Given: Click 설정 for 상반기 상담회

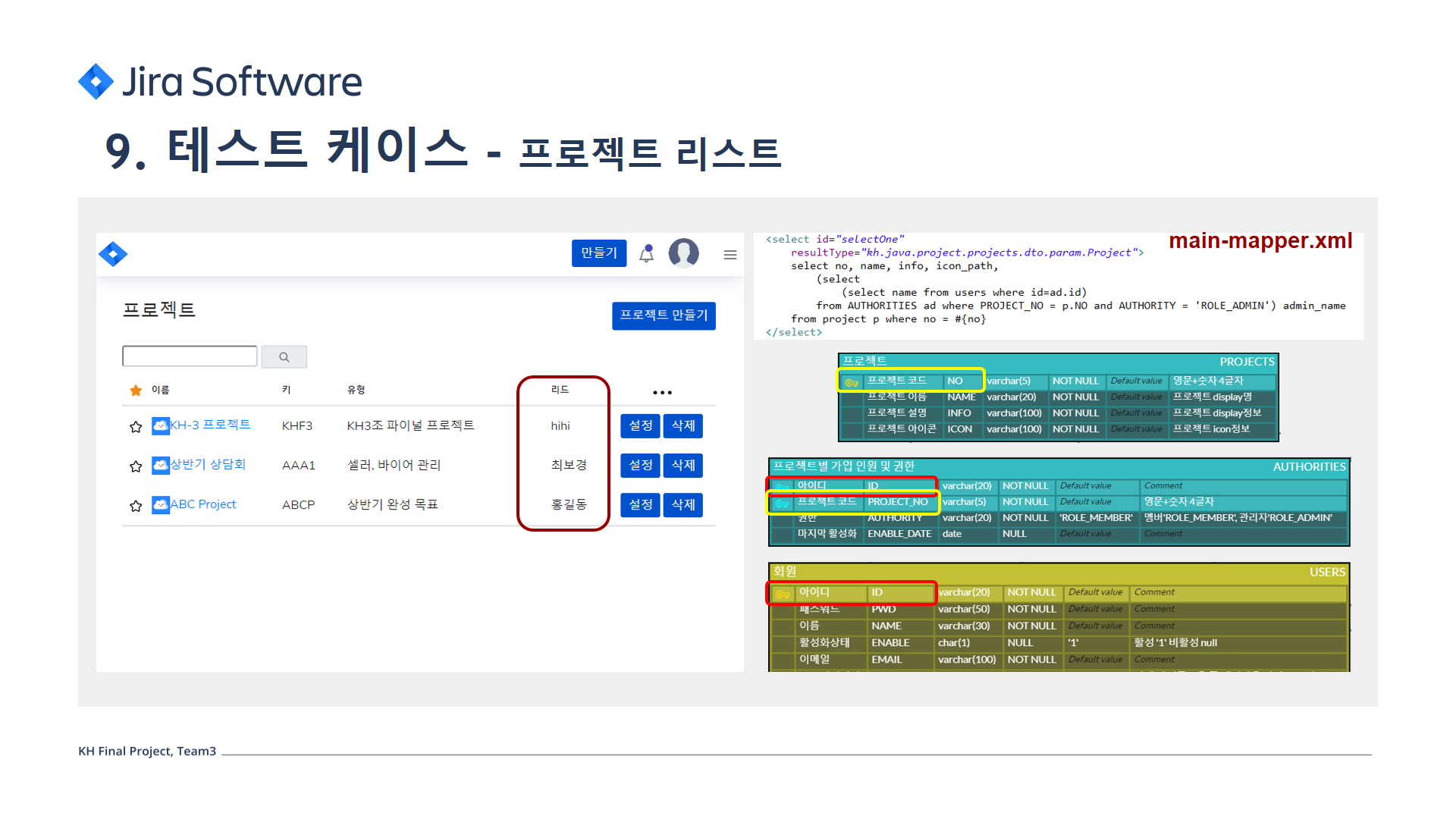Looking at the screenshot, I should tap(640, 466).
